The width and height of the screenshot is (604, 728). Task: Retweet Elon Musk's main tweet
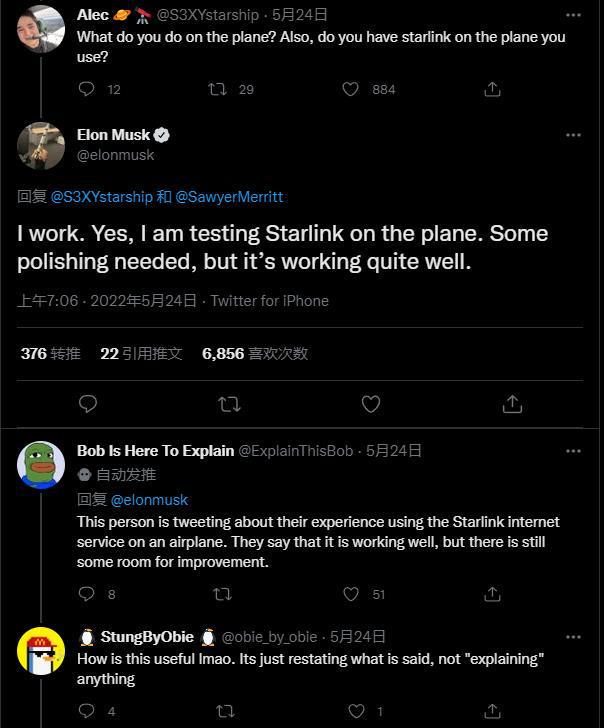[229, 404]
